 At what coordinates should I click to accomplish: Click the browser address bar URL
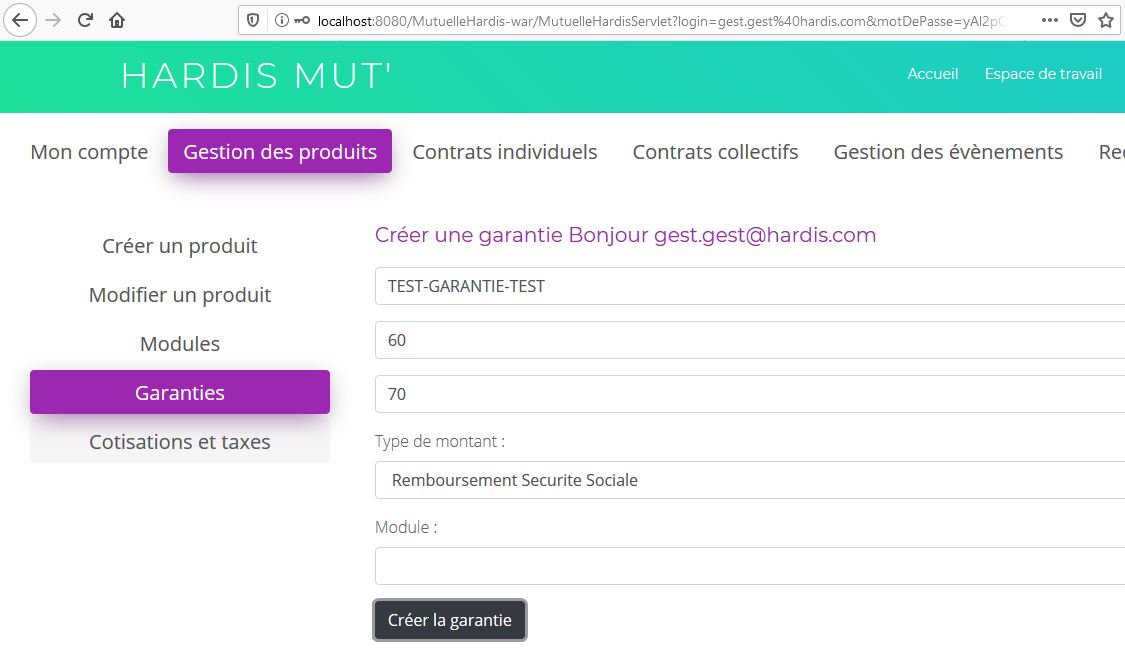tap(660, 20)
